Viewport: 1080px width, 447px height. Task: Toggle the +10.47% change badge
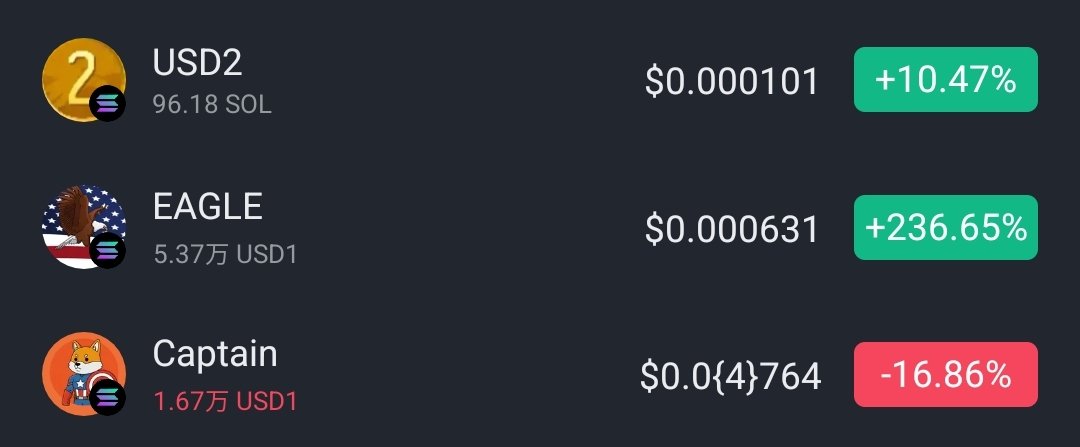click(x=946, y=80)
